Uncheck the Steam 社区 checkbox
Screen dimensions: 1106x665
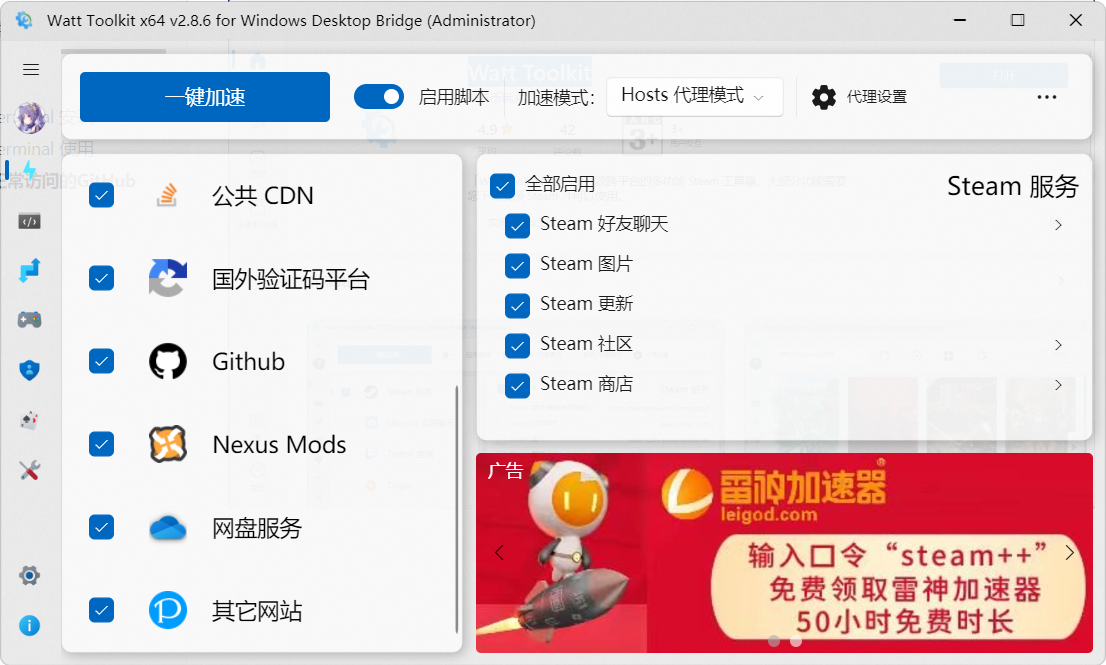click(x=518, y=346)
